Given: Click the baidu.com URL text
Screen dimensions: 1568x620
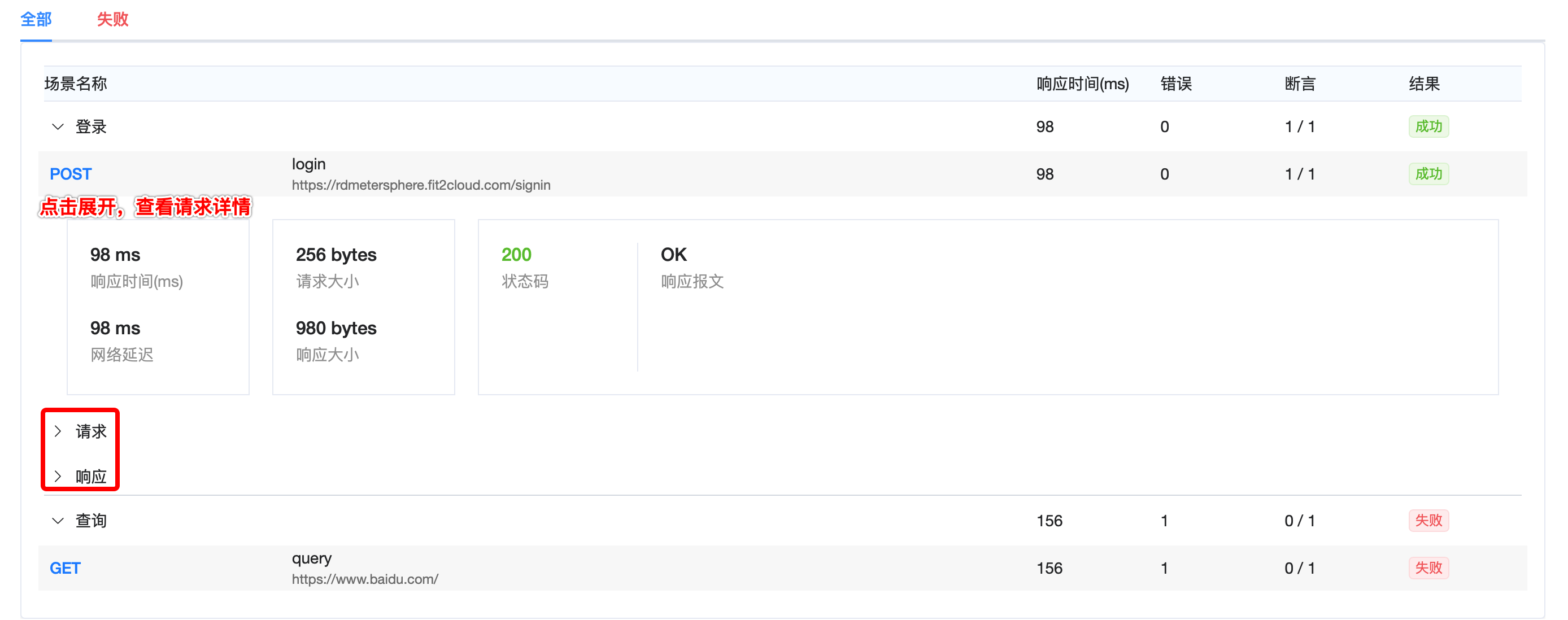Looking at the screenshot, I should pos(365,579).
